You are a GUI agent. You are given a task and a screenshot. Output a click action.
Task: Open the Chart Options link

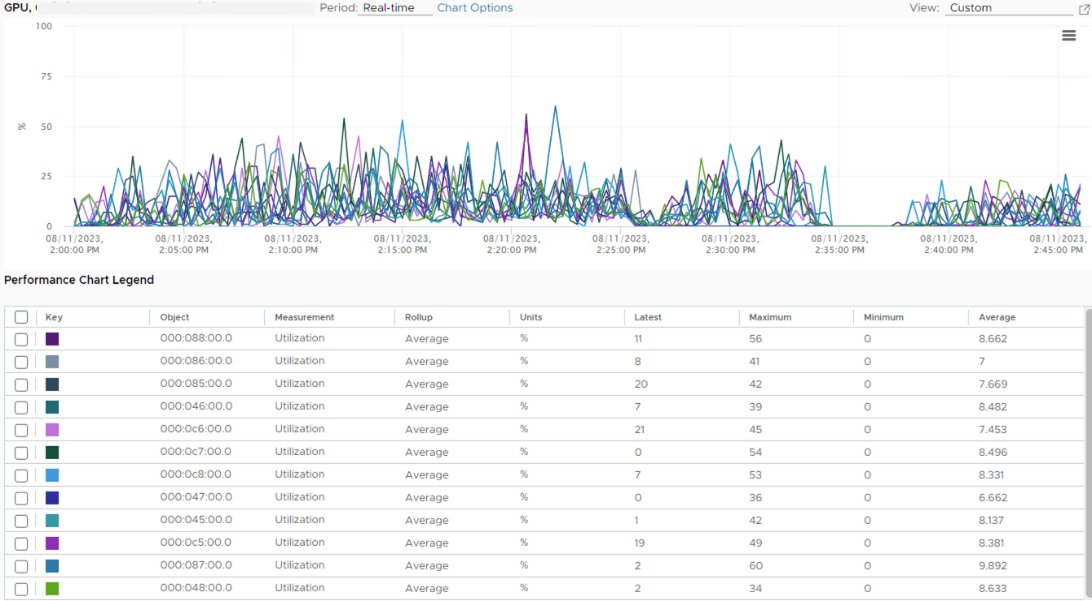tap(475, 8)
